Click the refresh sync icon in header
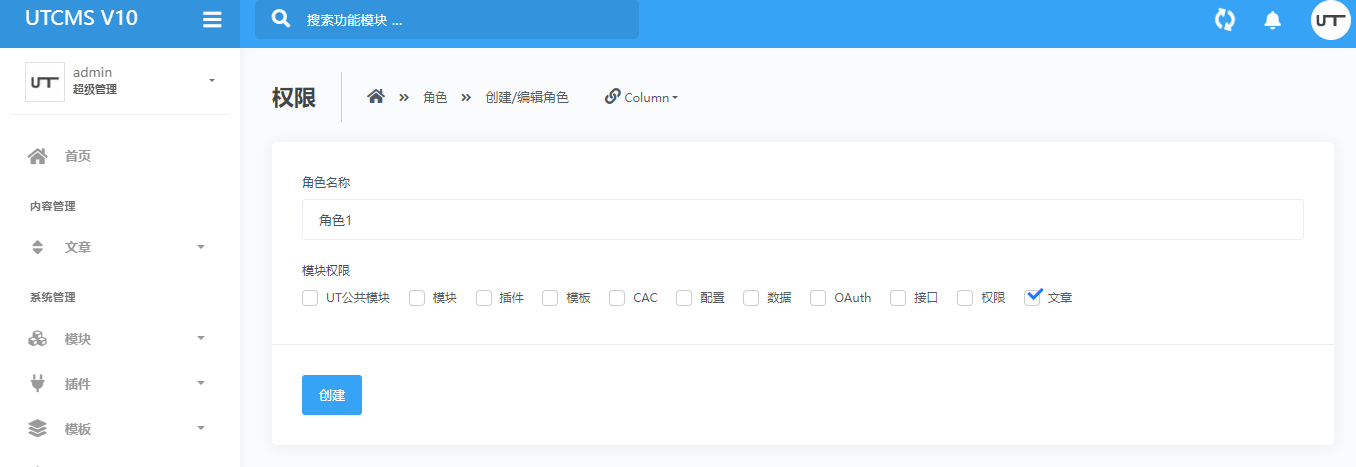Image resolution: width=1356 pixels, height=467 pixels. pyautogui.click(x=1224, y=20)
